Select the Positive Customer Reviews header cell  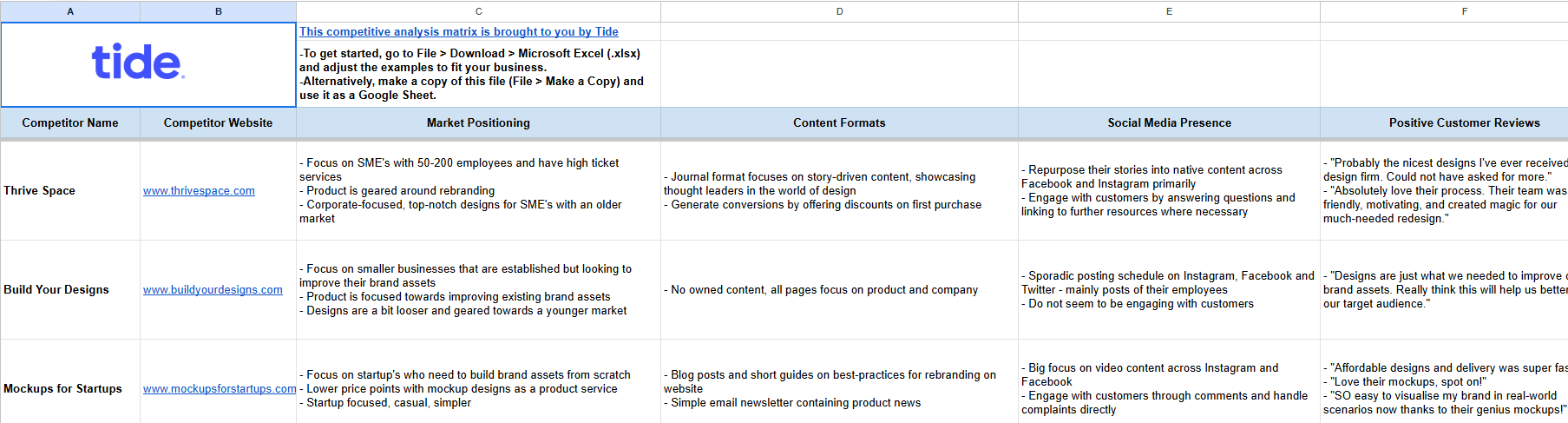(x=1444, y=122)
